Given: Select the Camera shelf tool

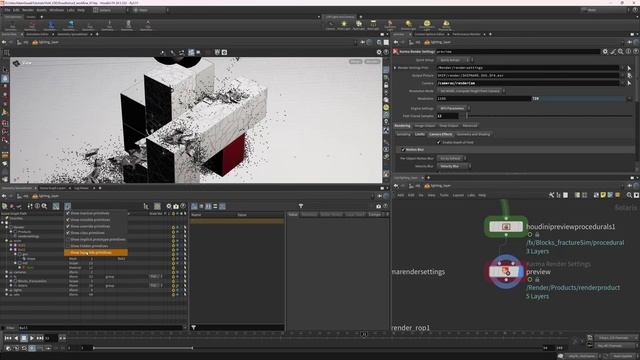Looking at the screenshot, I should 330,25.
